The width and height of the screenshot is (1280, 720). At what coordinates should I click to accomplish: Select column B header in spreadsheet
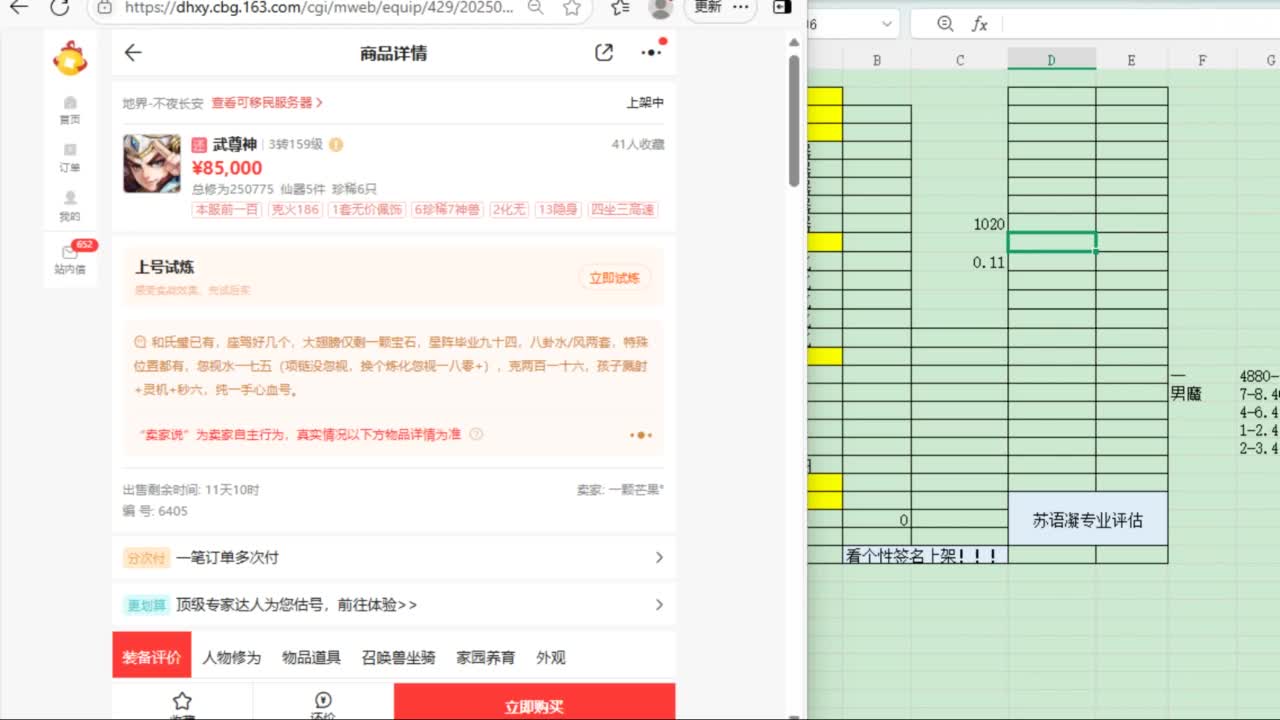[x=877, y=60]
